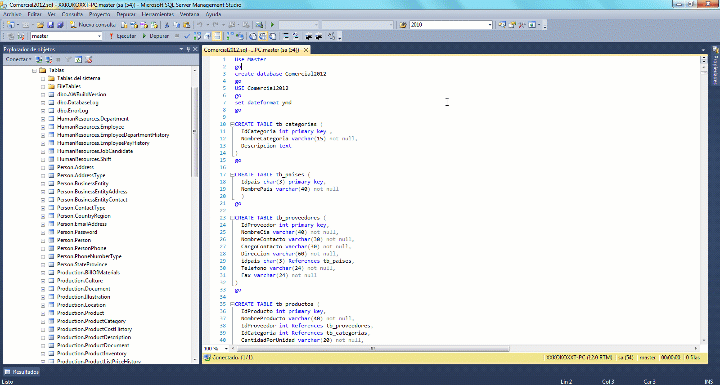Open the Consulta menu
The height and width of the screenshot is (385, 720).
72,14
